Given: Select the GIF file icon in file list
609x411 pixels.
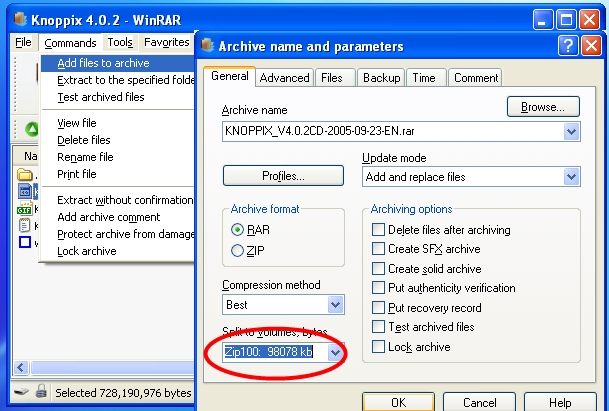Looking at the screenshot, I should (x=24, y=209).
